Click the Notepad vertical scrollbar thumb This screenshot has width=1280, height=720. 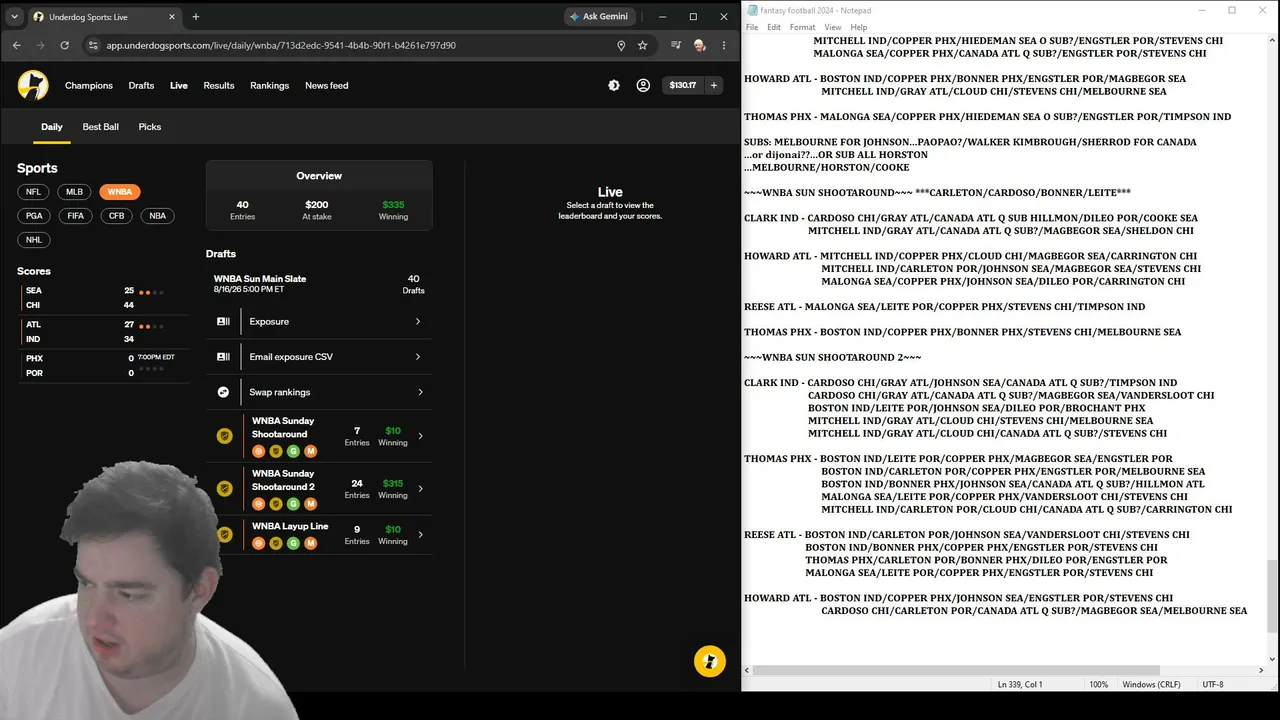coord(1272,596)
